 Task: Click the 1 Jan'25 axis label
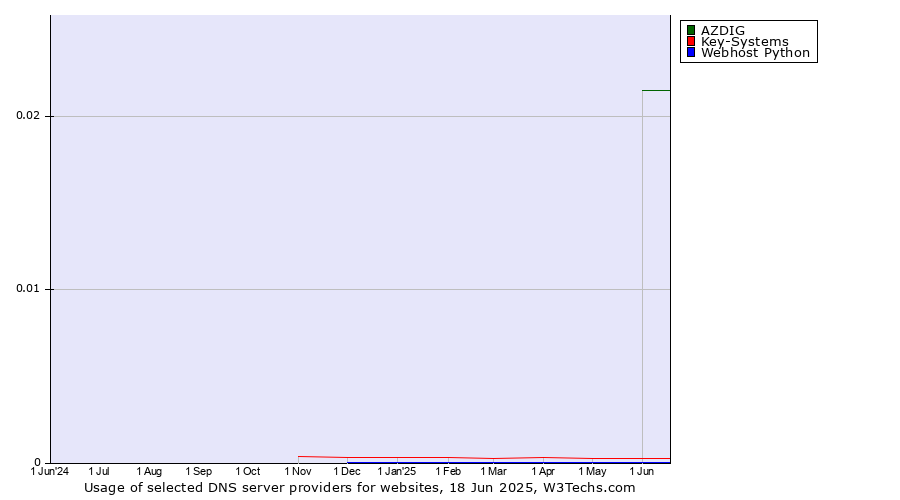pos(397,471)
